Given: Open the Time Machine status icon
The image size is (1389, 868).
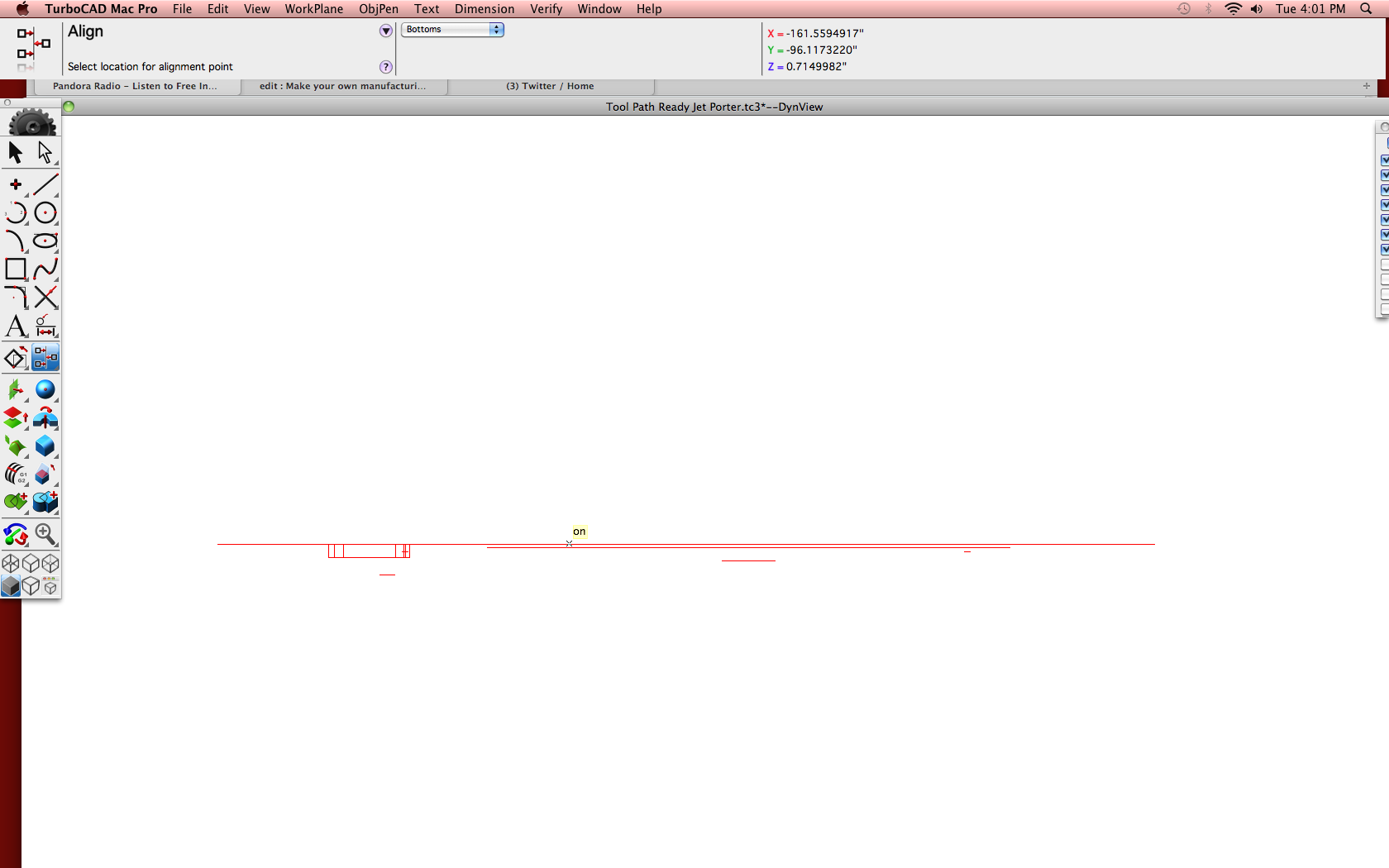Looking at the screenshot, I should coord(1184,9).
